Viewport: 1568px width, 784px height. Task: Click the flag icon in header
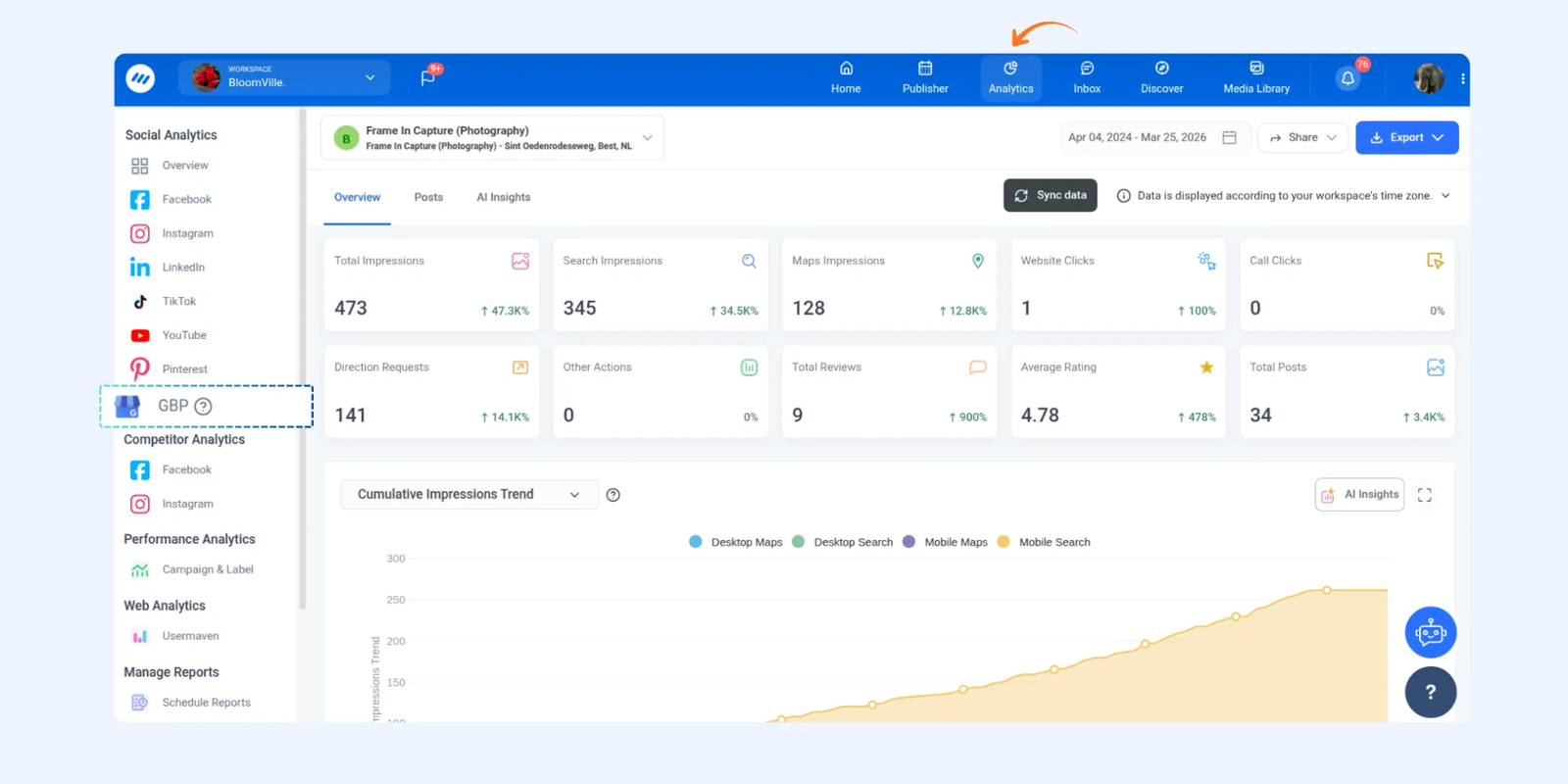[x=428, y=77]
